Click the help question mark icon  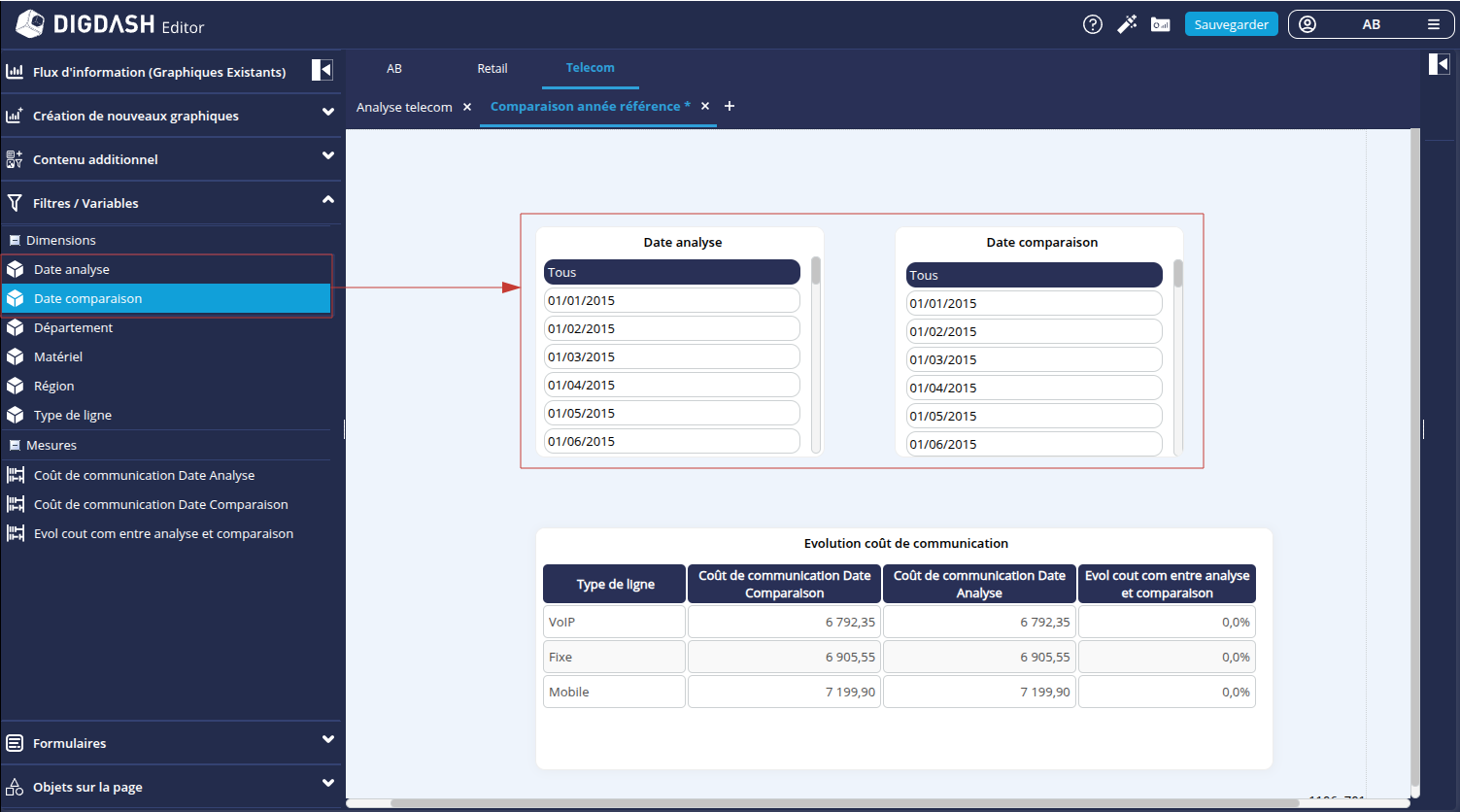[x=1093, y=25]
